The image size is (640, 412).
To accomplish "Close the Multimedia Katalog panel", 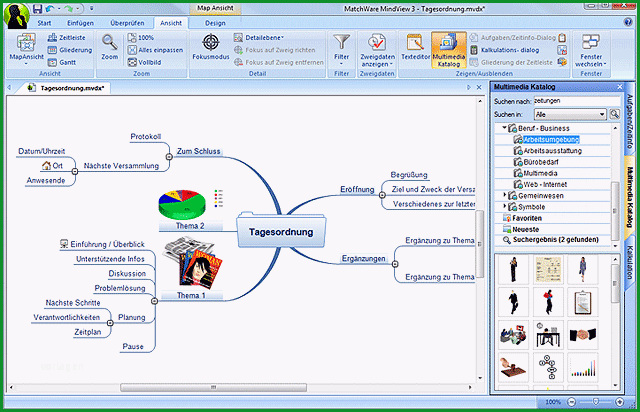I will pyautogui.click(x=619, y=87).
